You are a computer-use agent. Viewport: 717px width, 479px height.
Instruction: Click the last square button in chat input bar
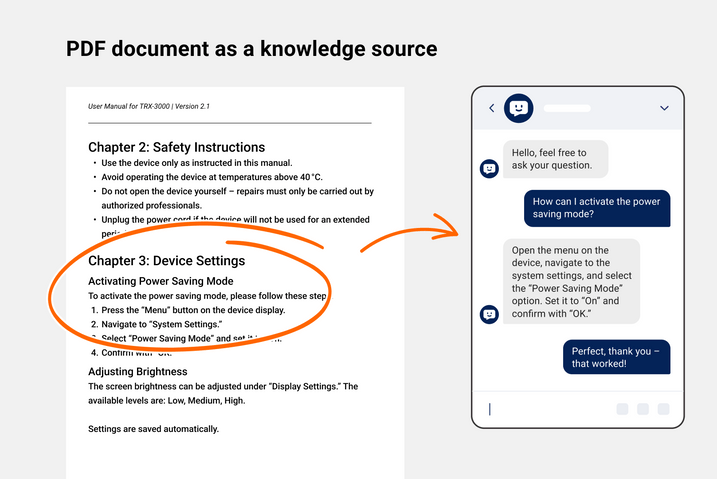pyautogui.click(x=663, y=409)
